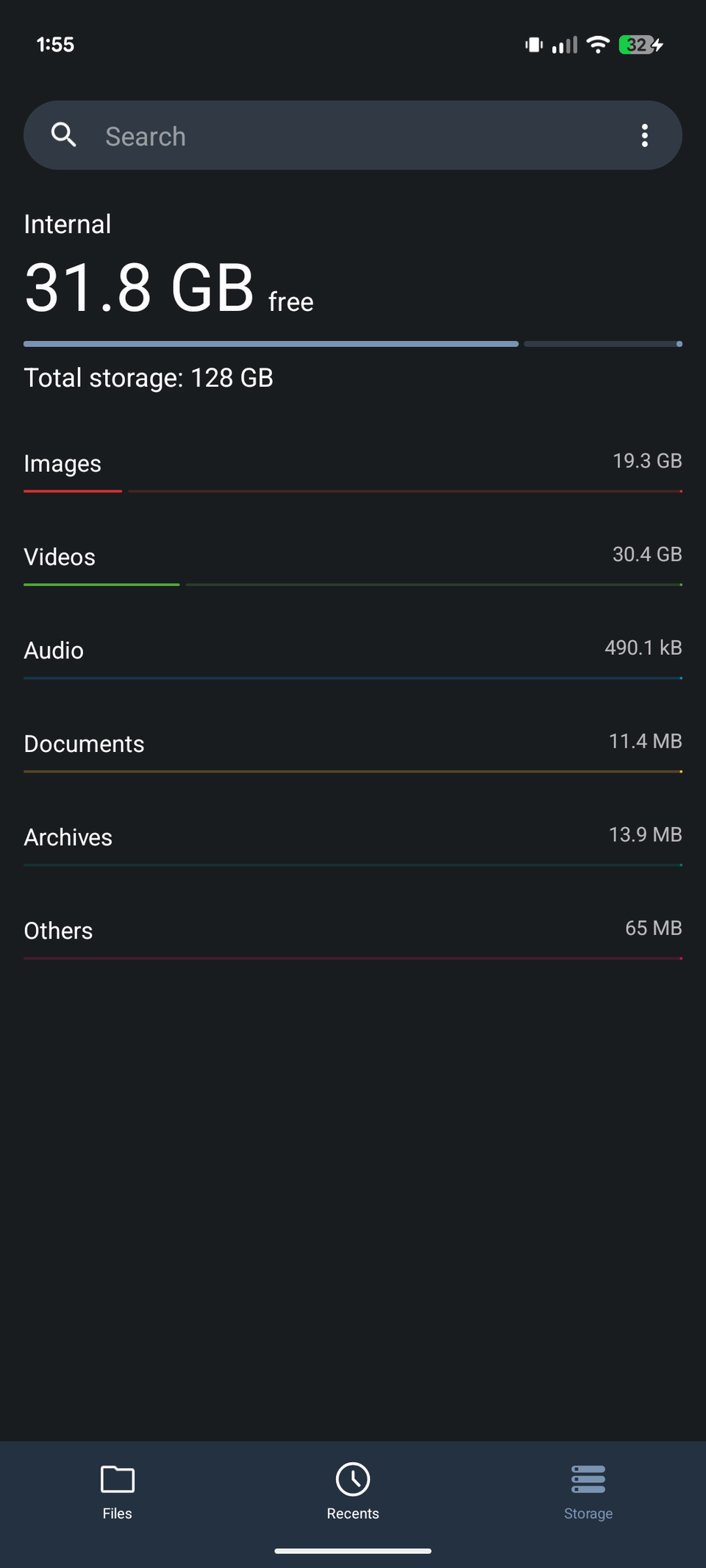Viewport: 706px width, 1568px height.
Task: Tap the Wi-Fi status icon
Action: (x=599, y=45)
